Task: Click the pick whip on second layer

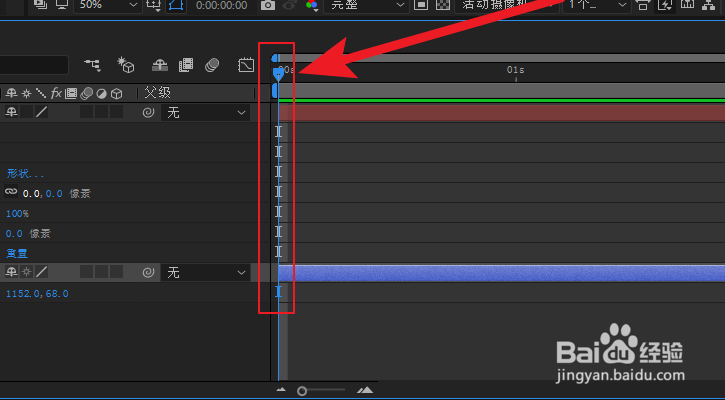Action: coord(148,273)
